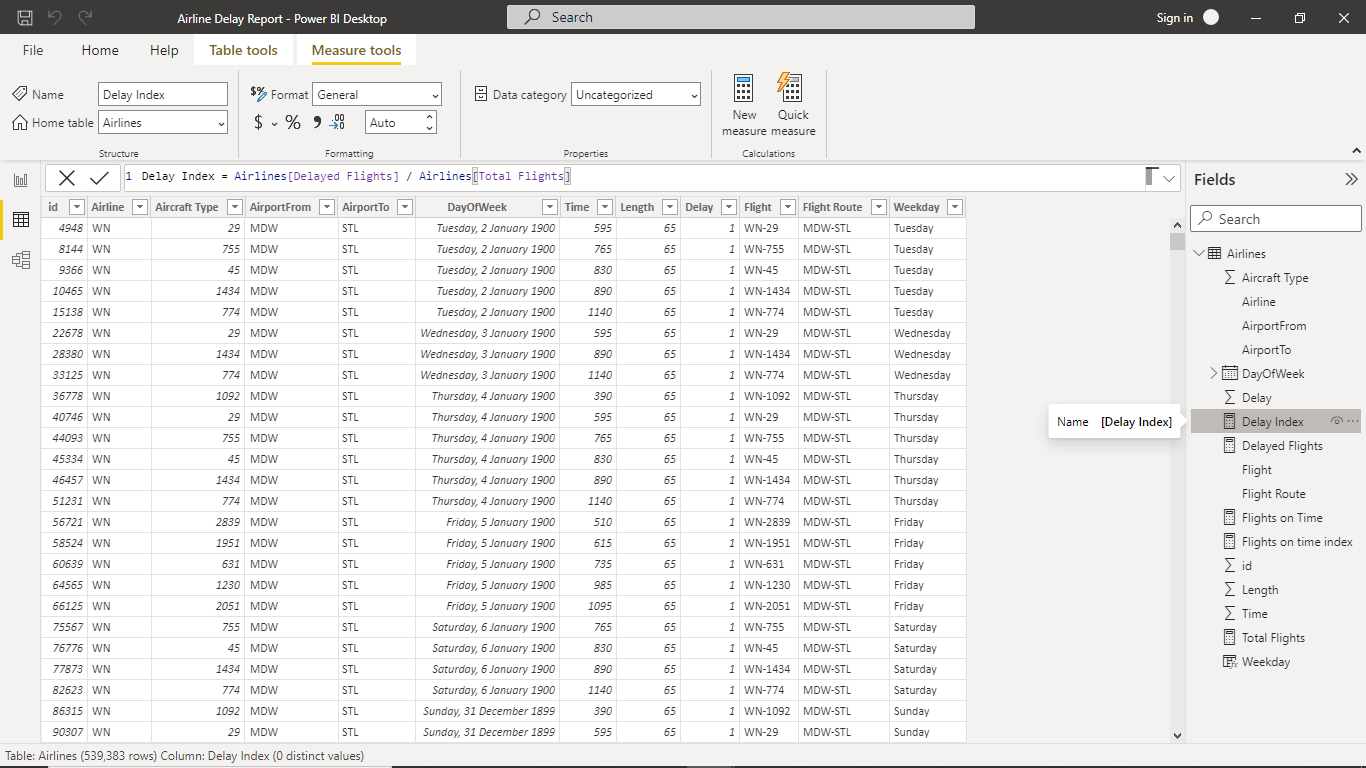The image size is (1366, 768).
Task: Open the Quick measure dialog
Action: [792, 105]
